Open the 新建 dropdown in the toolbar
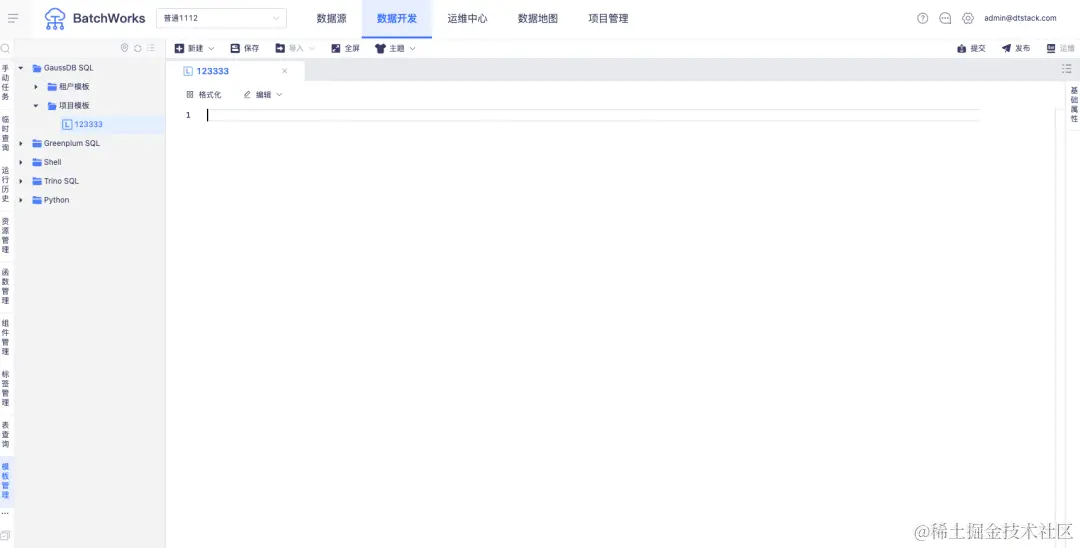The image size is (1080, 548). tap(194, 48)
